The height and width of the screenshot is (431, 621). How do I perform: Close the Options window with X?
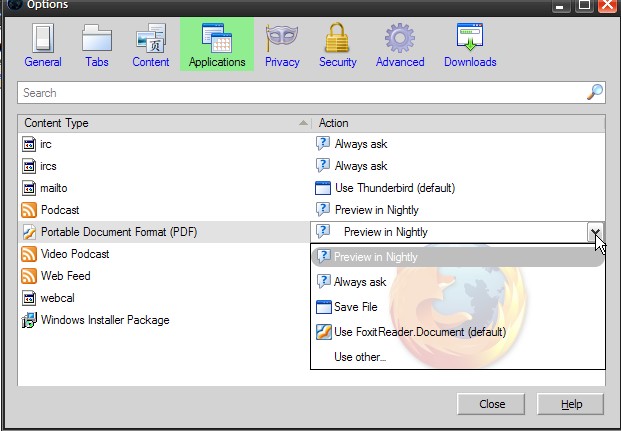pyautogui.click(x=607, y=6)
